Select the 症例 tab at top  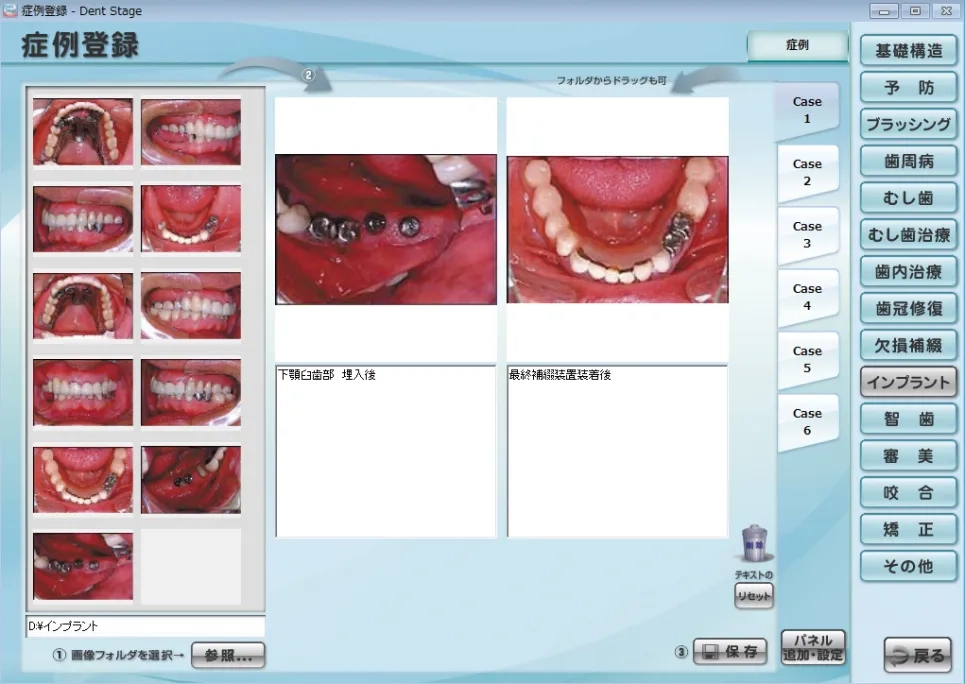click(x=796, y=46)
